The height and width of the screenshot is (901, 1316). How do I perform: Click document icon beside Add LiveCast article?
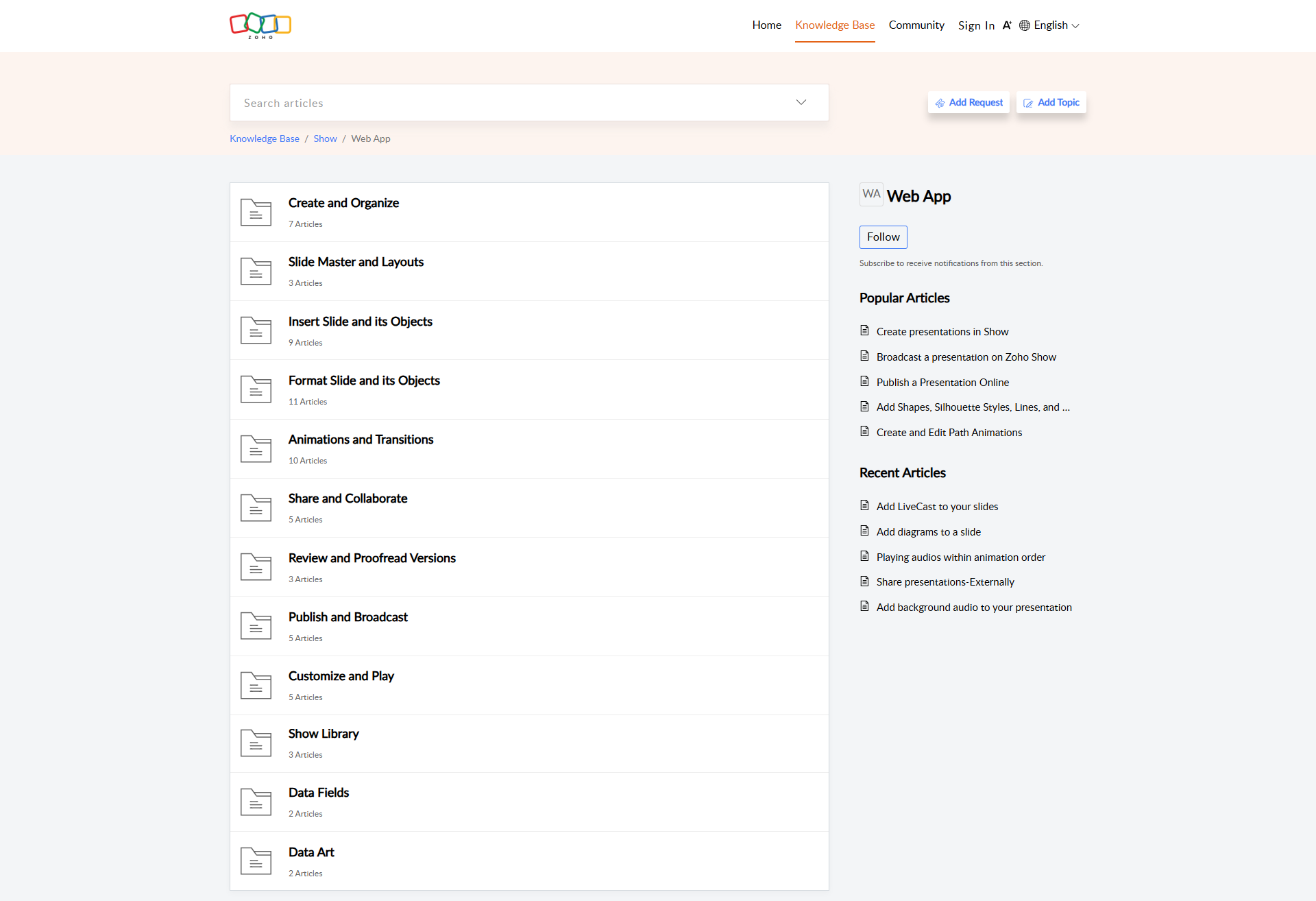[864, 506]
